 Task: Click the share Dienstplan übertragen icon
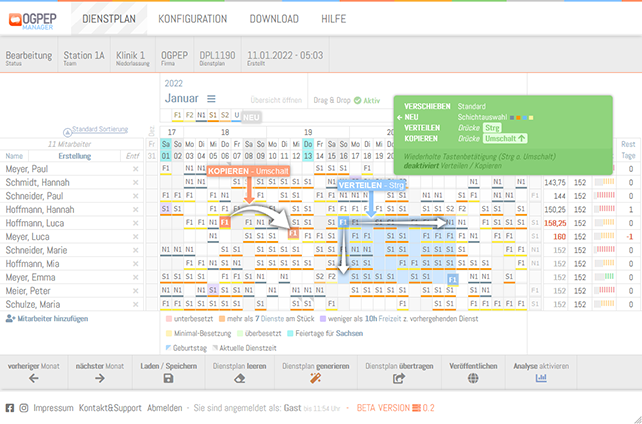click(399, 379)
